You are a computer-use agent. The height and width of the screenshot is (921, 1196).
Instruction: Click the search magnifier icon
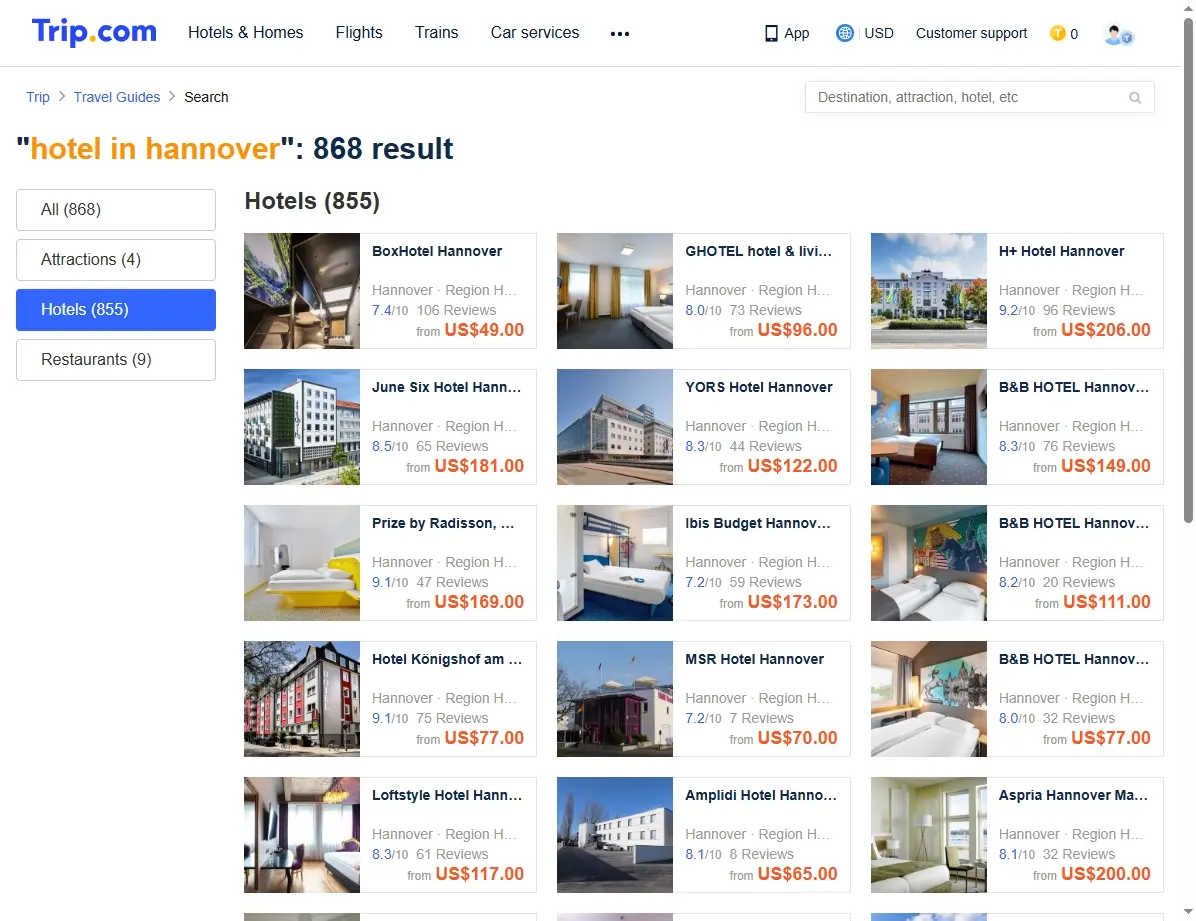1135,98
